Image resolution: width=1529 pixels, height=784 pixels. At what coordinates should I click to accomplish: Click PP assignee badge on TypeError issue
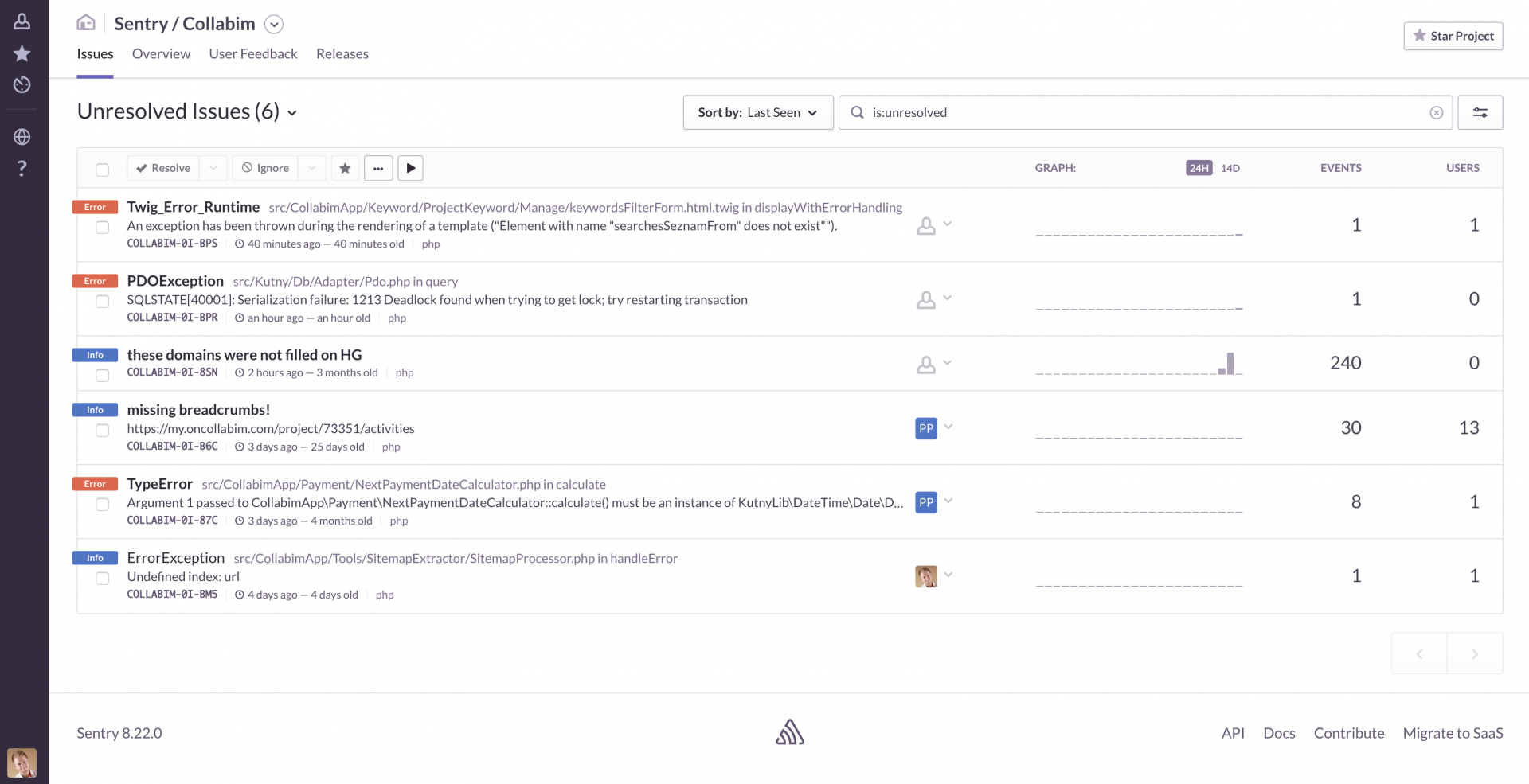coord(926,502)
